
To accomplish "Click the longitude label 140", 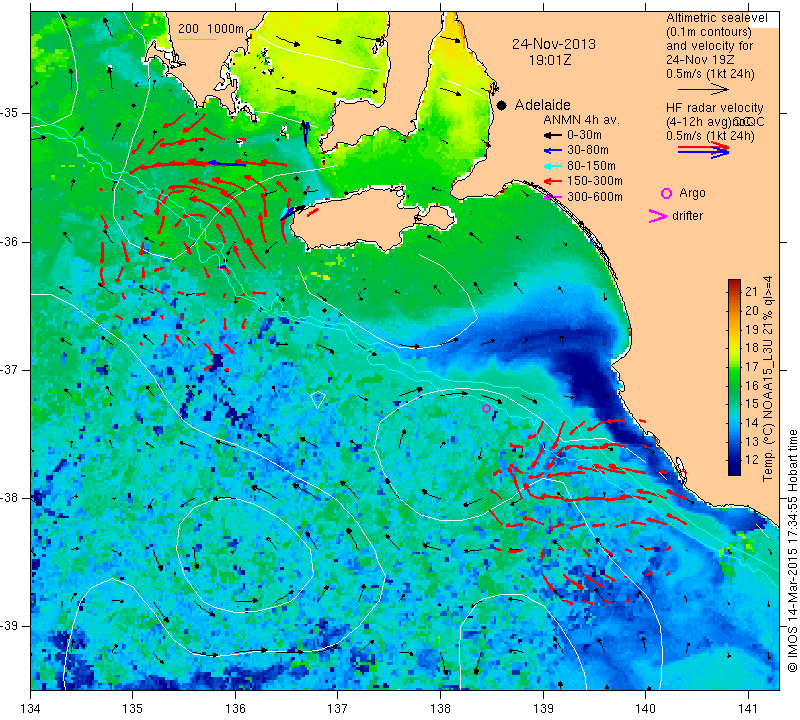I will [x=645, y=709].
